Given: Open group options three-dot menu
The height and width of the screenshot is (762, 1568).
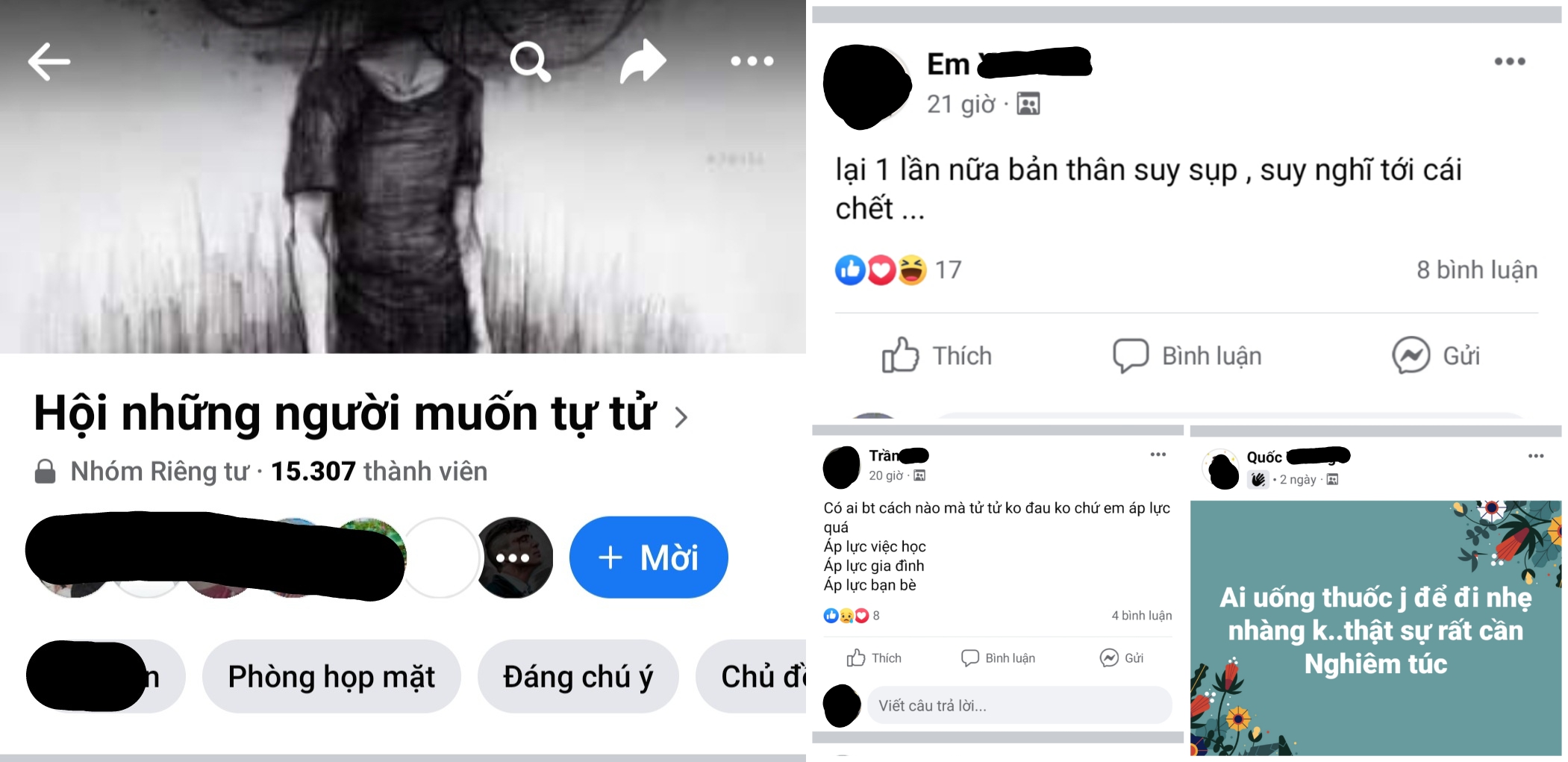Looking at the screenshot, I should (752, 61).
